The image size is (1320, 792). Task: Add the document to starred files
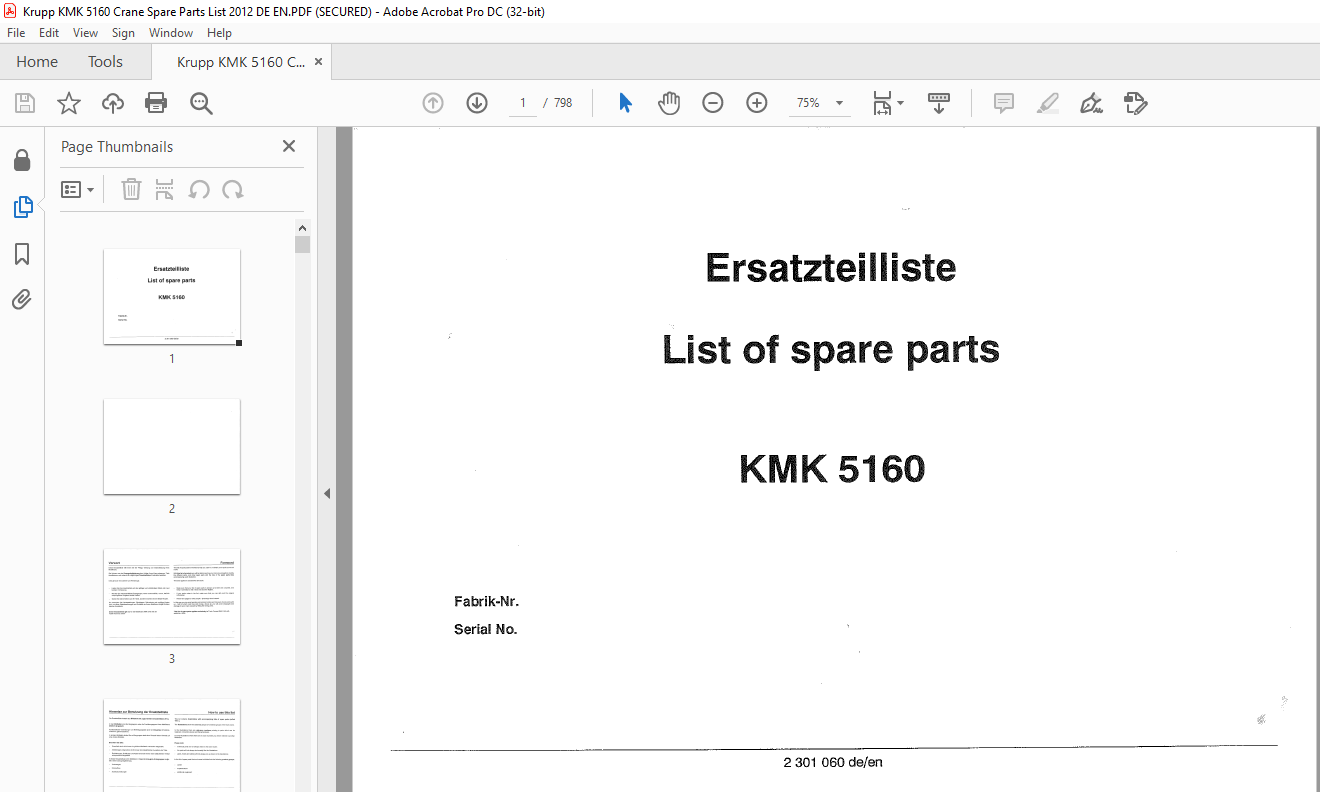pyautogui.click(x=69, y=103)
